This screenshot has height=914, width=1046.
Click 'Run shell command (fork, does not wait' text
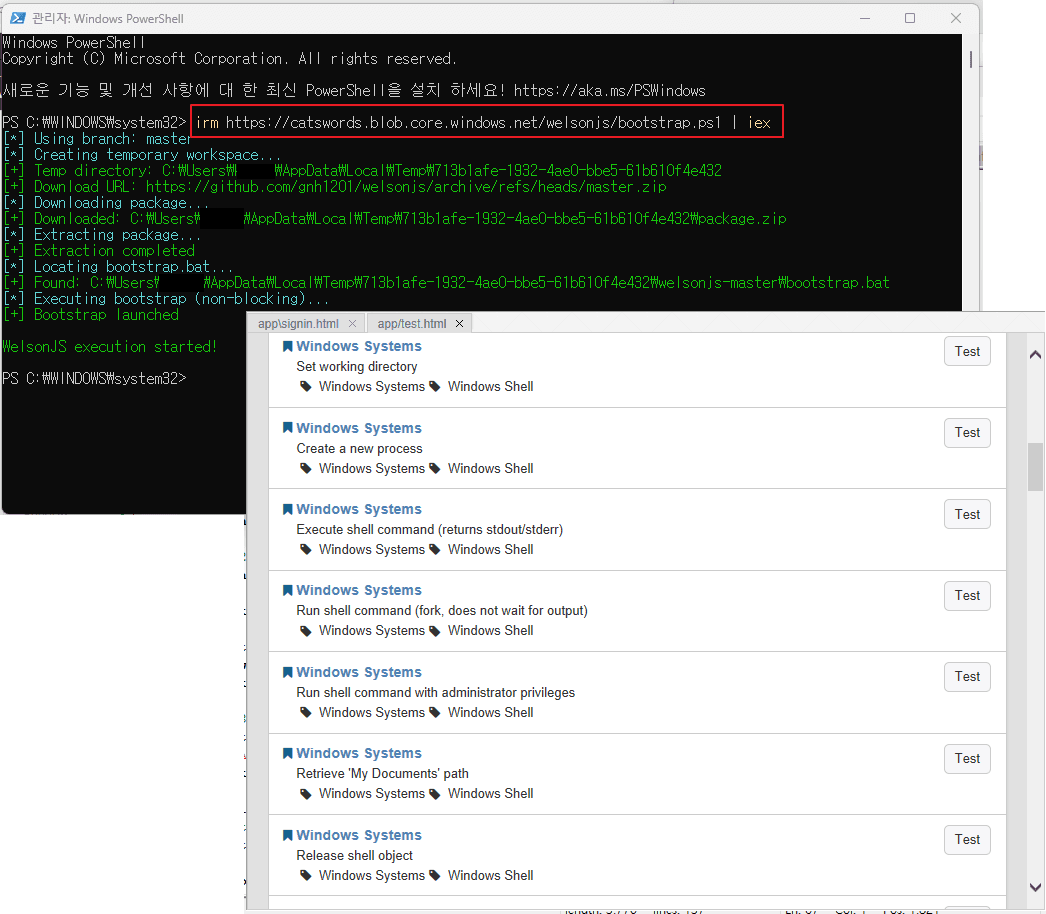click(x=442, y=611)
